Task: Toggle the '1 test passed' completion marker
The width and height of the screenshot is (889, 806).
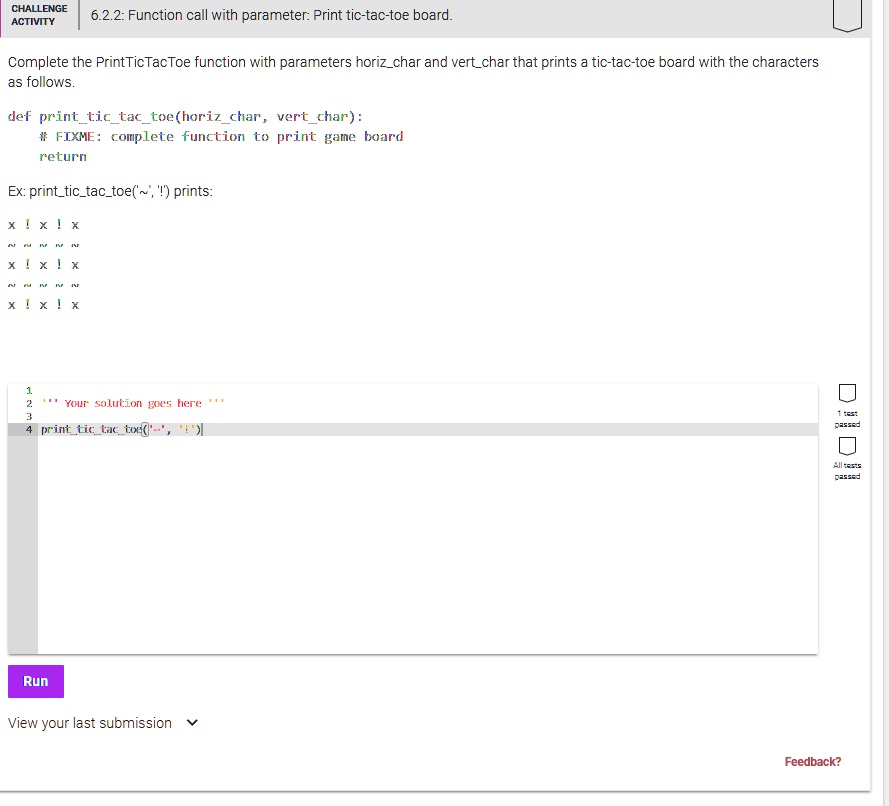Action: point(846,393)
